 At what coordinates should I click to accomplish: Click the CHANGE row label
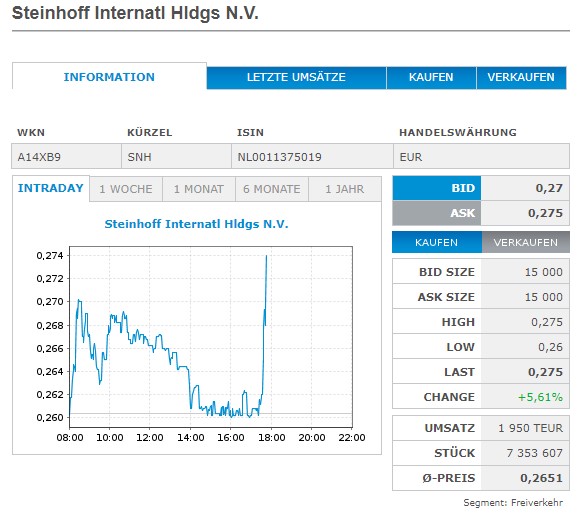pos(449,397)
